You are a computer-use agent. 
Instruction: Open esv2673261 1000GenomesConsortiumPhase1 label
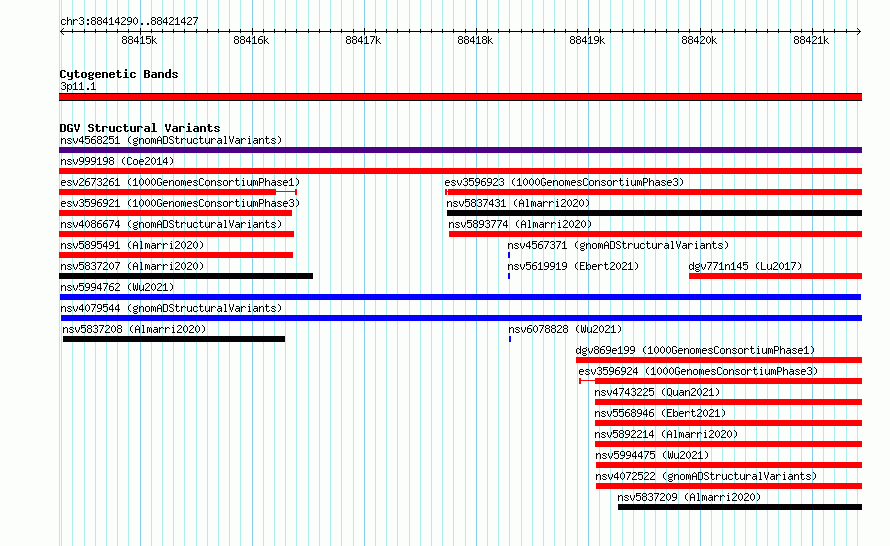pos(180,182)
